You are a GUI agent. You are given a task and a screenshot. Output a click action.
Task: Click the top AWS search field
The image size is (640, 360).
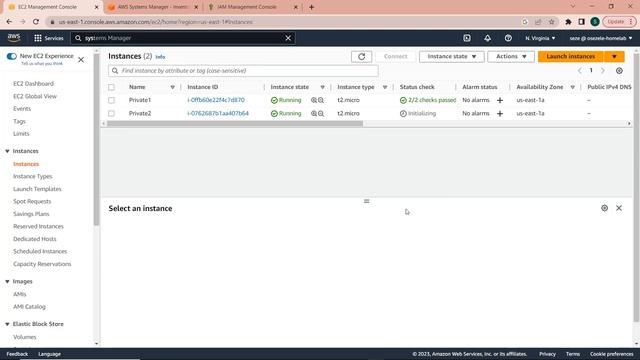[183, 38]
